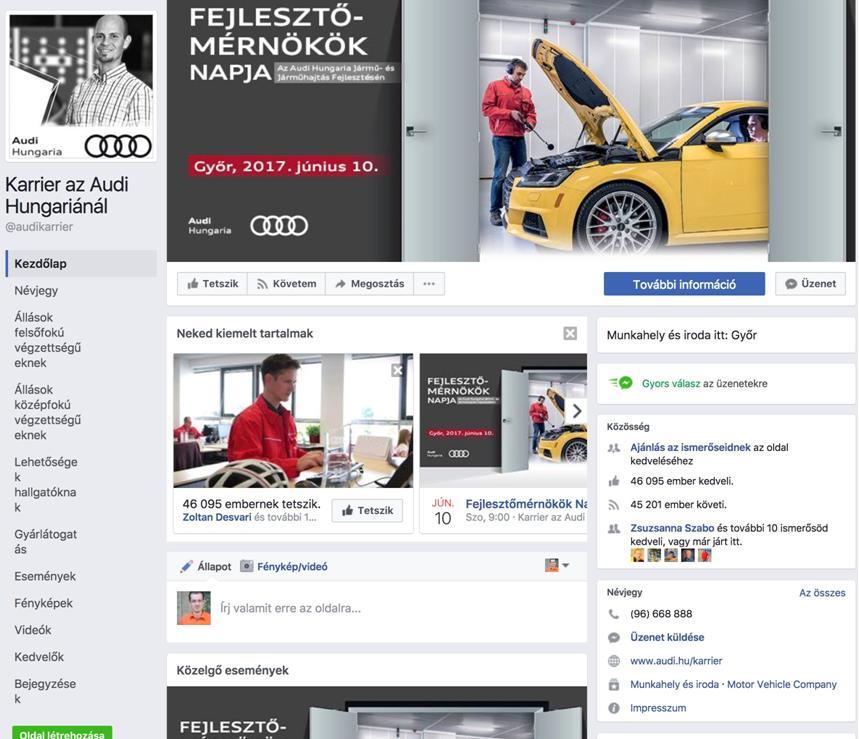Click the first friend avatar in Közösség
The image size is (859, 739).
[x=637, y=555]
